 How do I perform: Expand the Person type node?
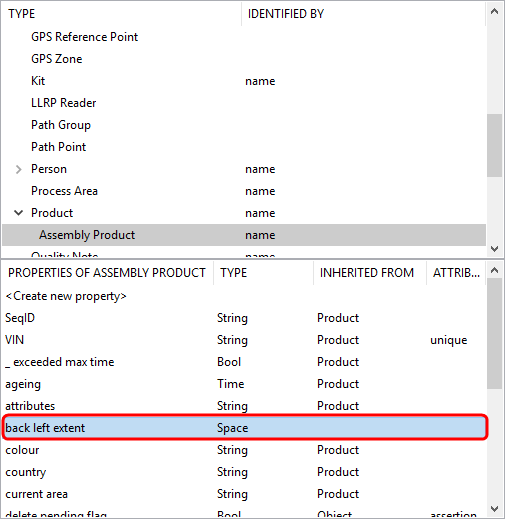[x=19, y=169]
